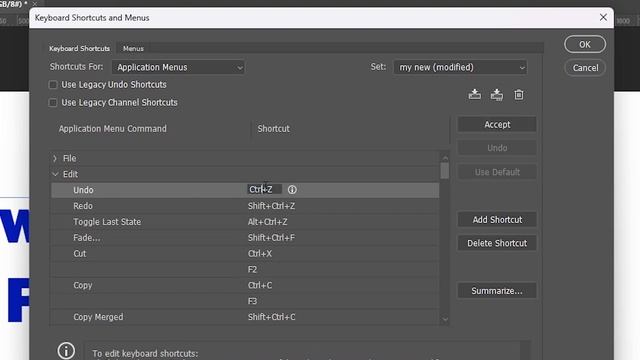Collapse the Edit menu group
Viewport: 640px width, 360px height.
(55, 174)
